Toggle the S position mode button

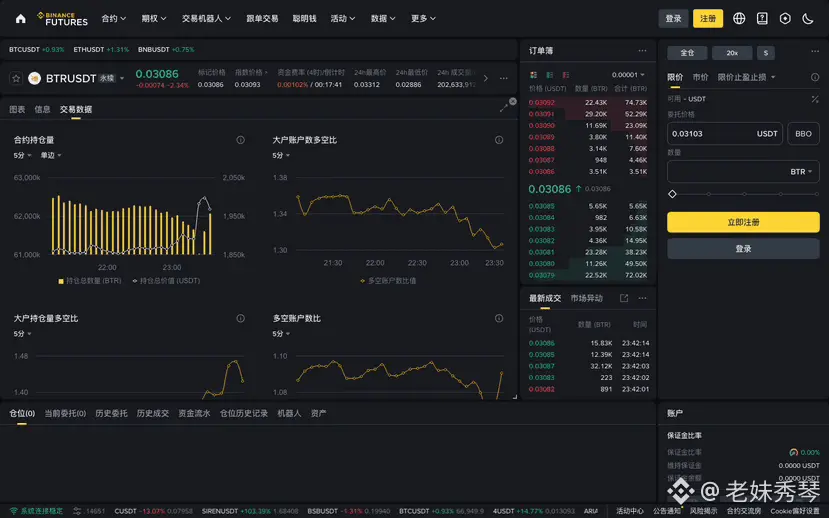[x=766, y=53]
